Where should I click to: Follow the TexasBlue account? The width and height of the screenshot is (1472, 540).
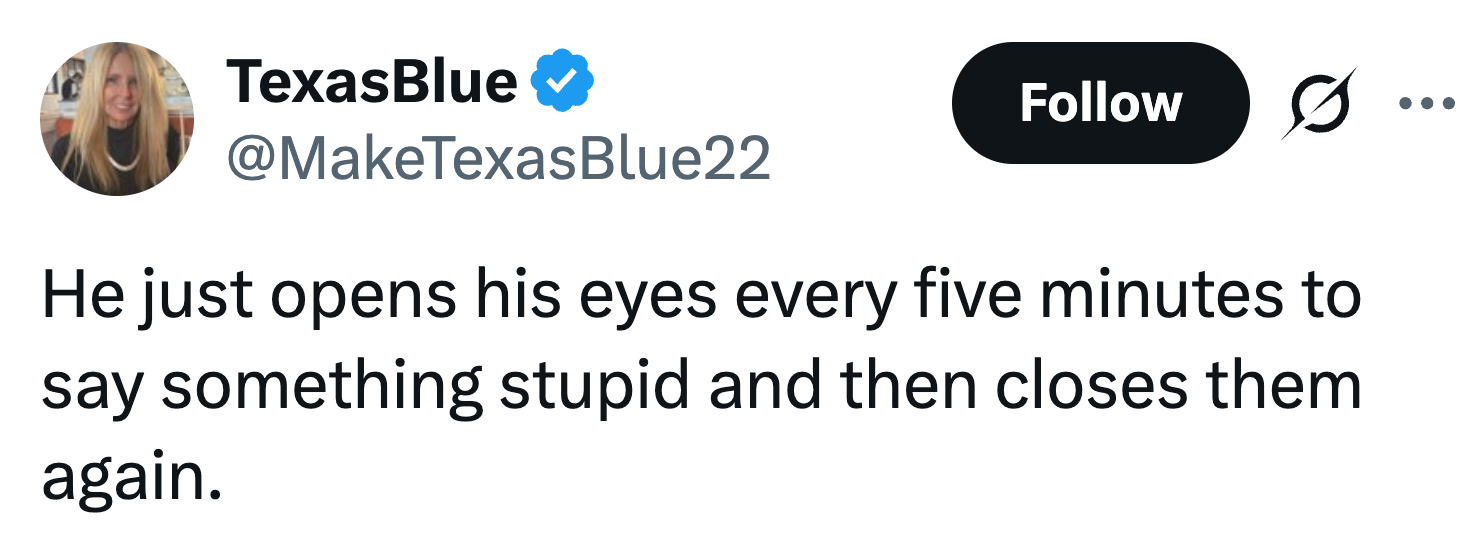[1100, 103]
